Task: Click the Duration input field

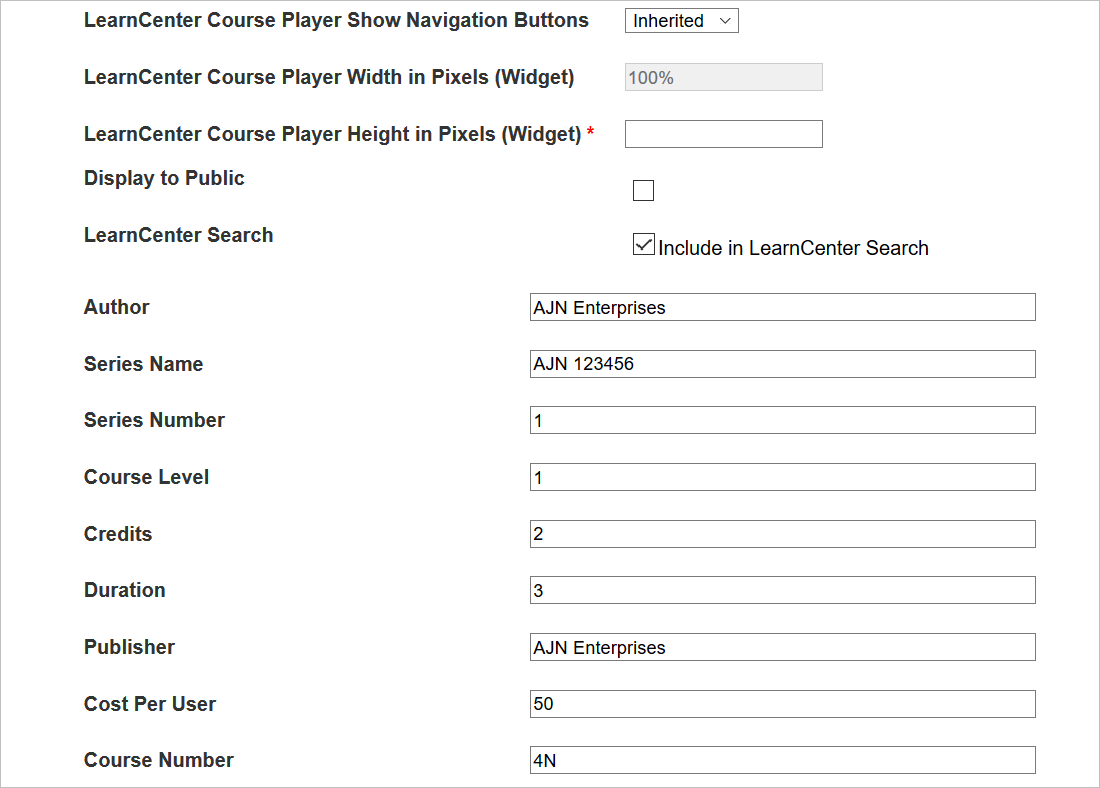Action: pyautogui.click(x=782, y=591)
